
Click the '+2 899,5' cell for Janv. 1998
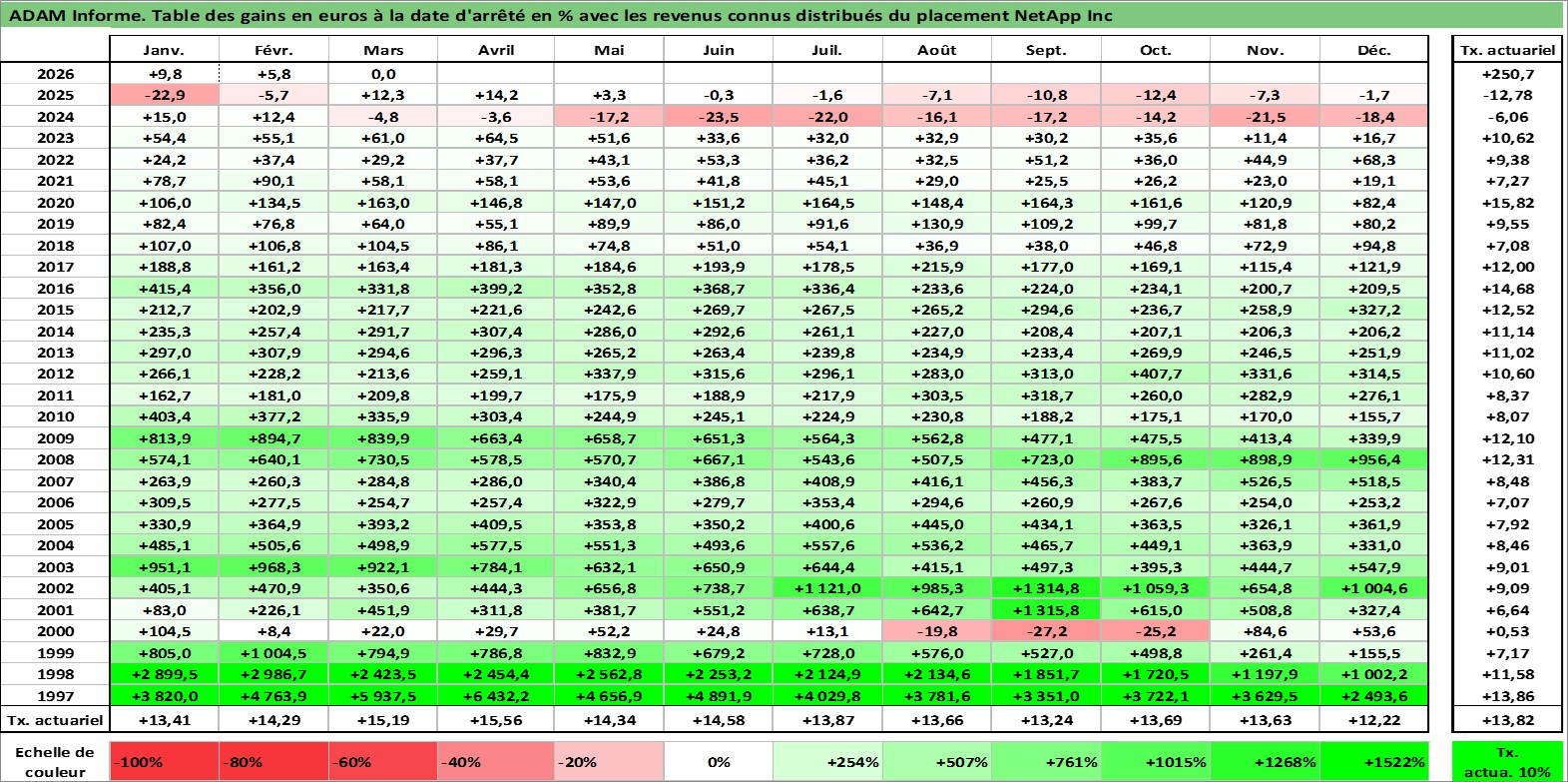164,674
